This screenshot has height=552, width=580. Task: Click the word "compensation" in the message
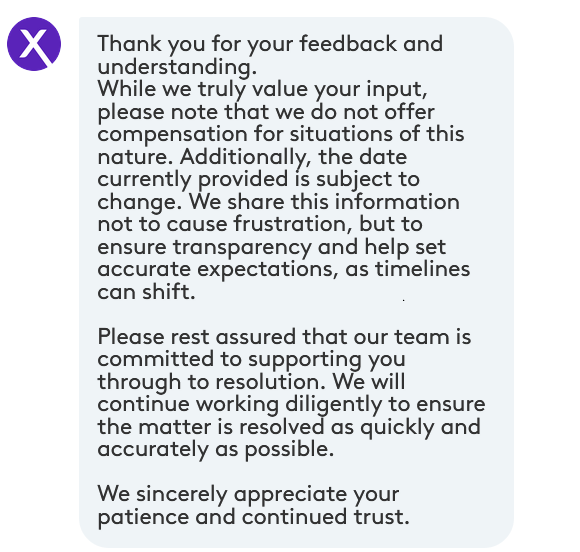pos(172,134)
